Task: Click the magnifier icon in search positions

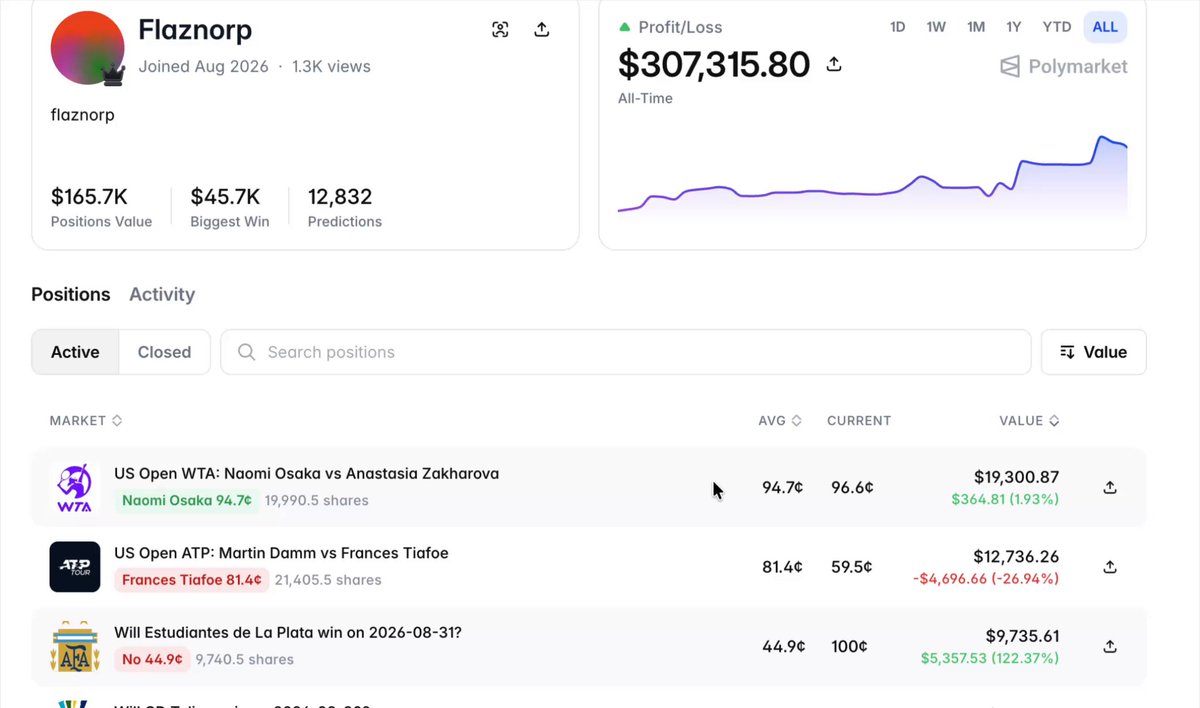Action: (x=246, y=352)
